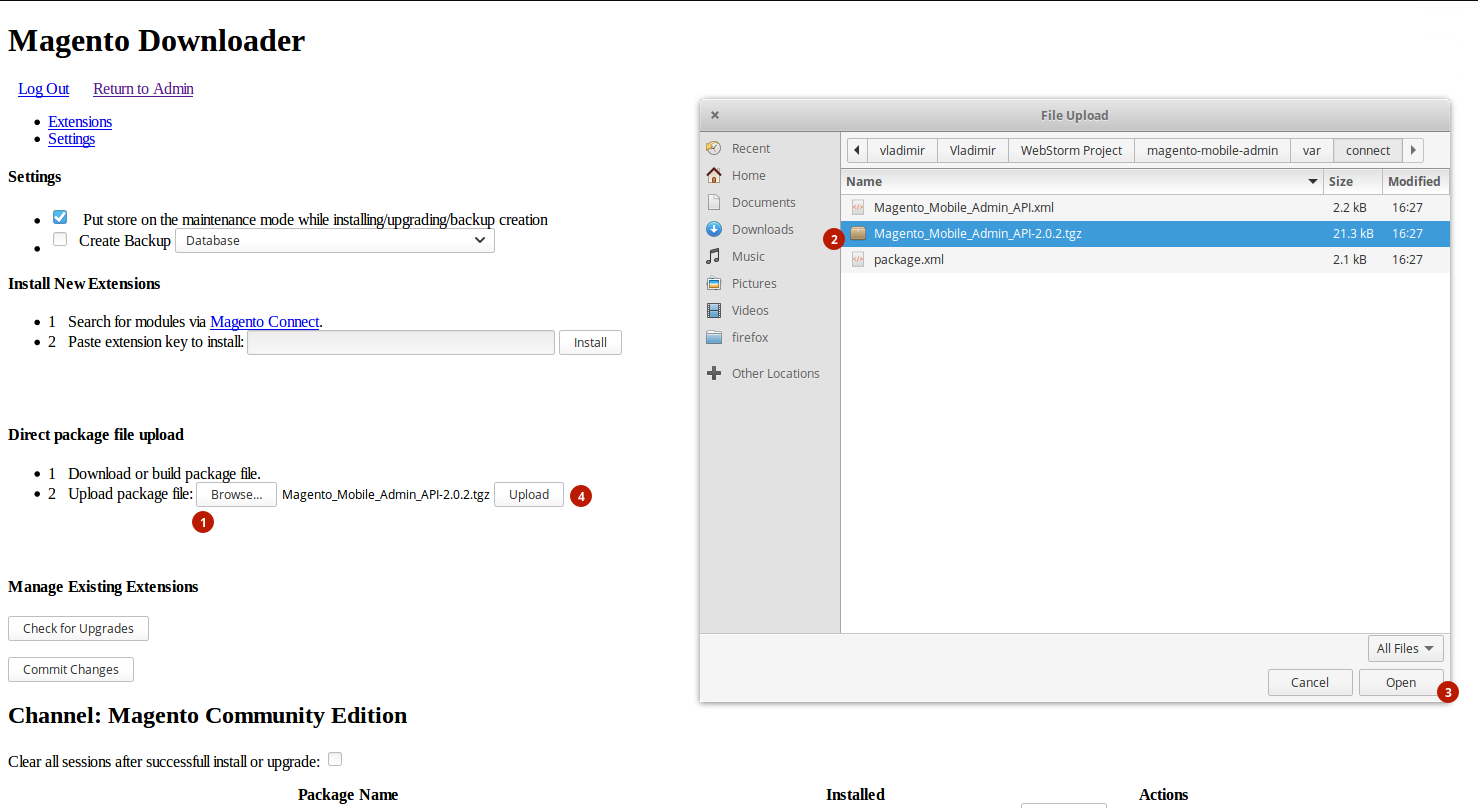Jump to magento-mobile-admin path segment
Image resolution: width=1478 pixels, height=808 pixels.
tap(1212, 150)
